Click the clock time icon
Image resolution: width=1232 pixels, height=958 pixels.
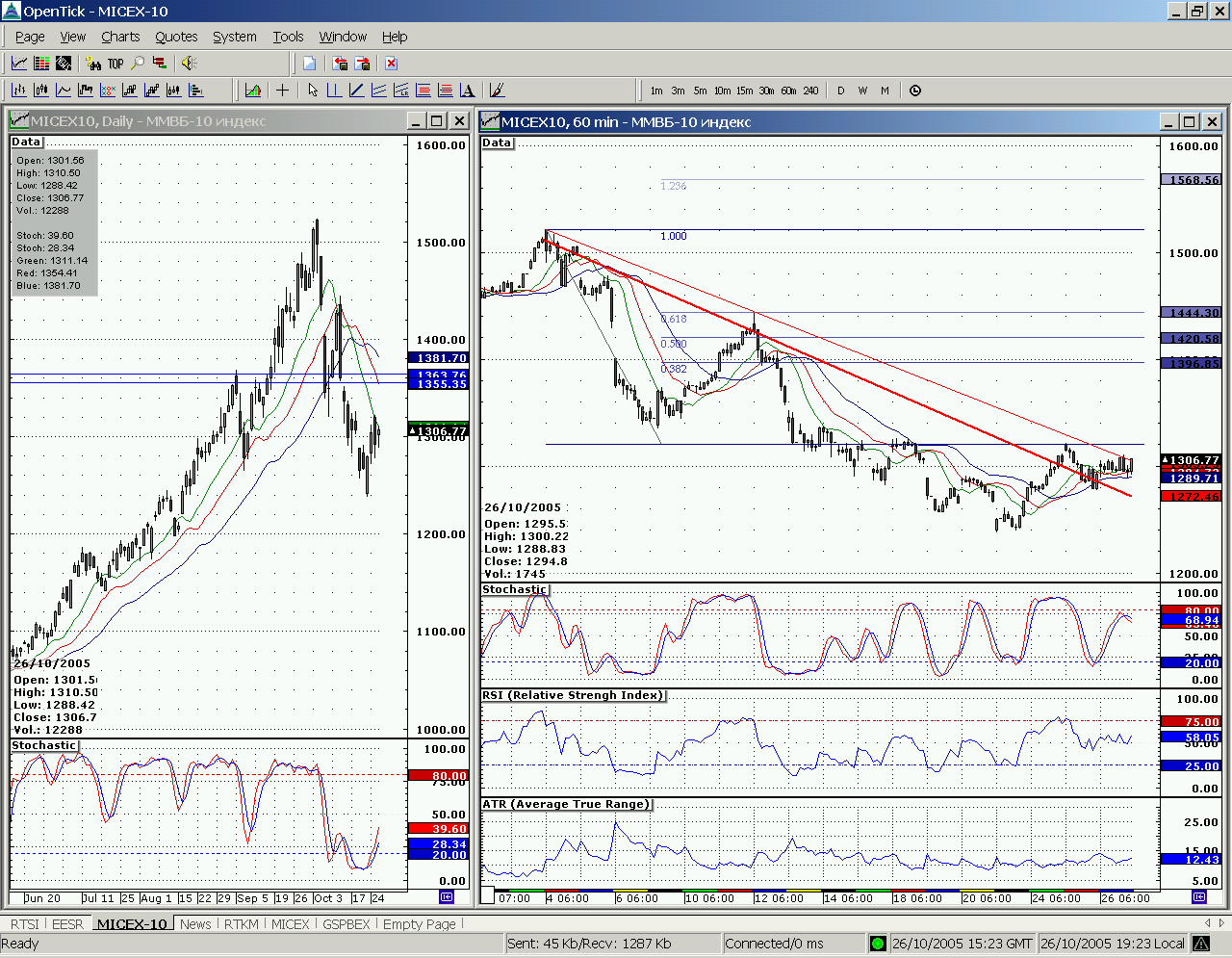(915, 91)
